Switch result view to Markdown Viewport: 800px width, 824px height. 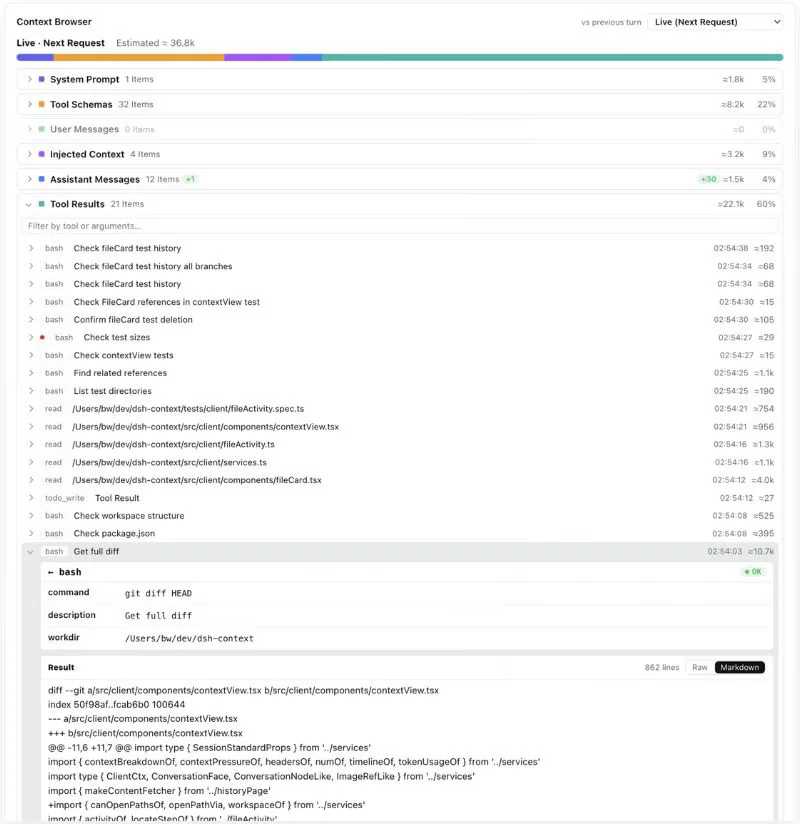coord(740,667)
